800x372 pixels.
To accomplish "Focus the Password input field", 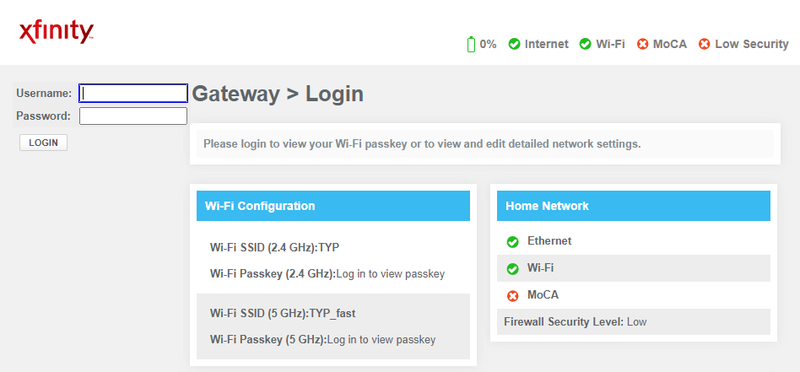I will (133, 116).
